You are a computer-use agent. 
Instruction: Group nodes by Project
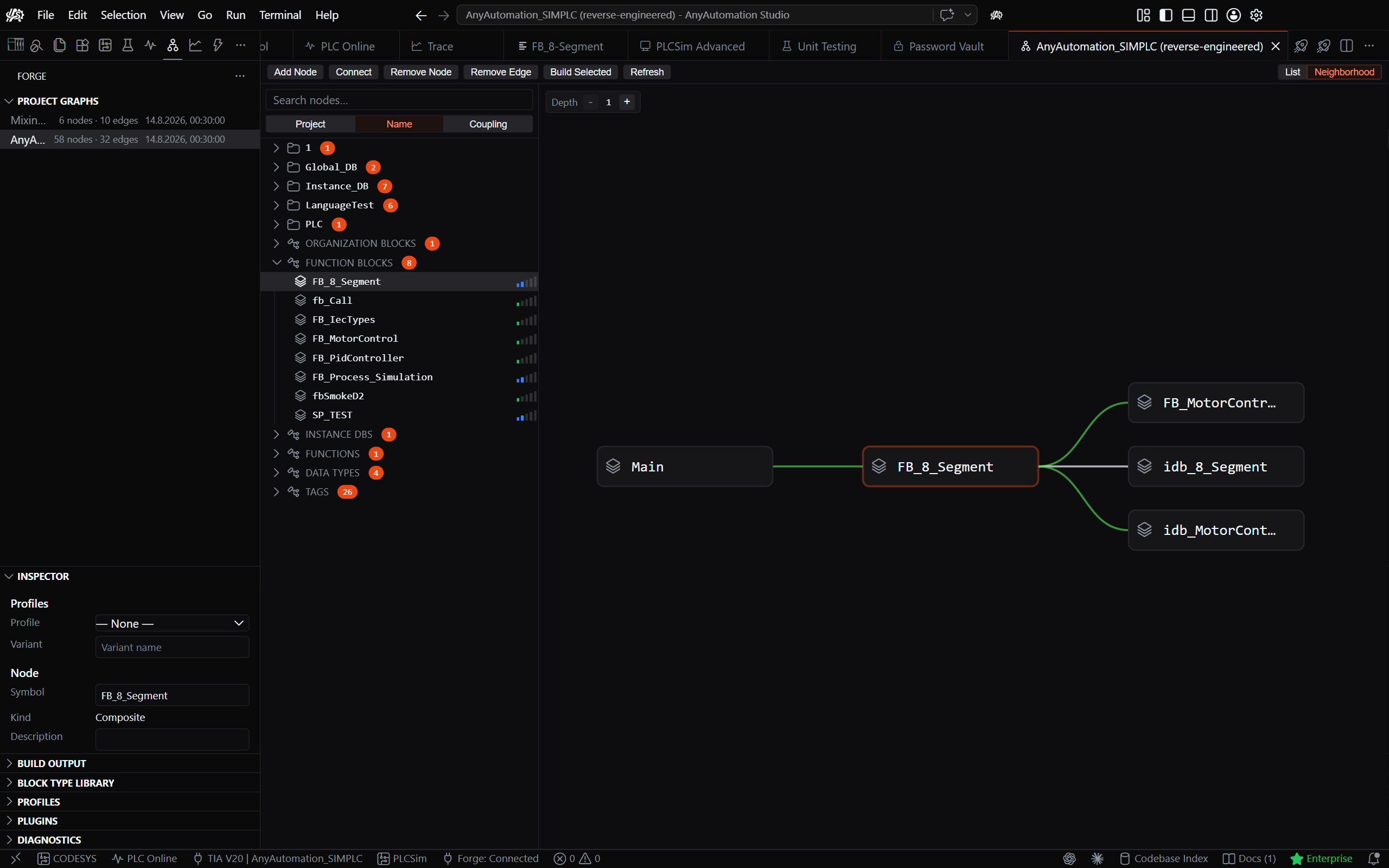pos(310,124)
